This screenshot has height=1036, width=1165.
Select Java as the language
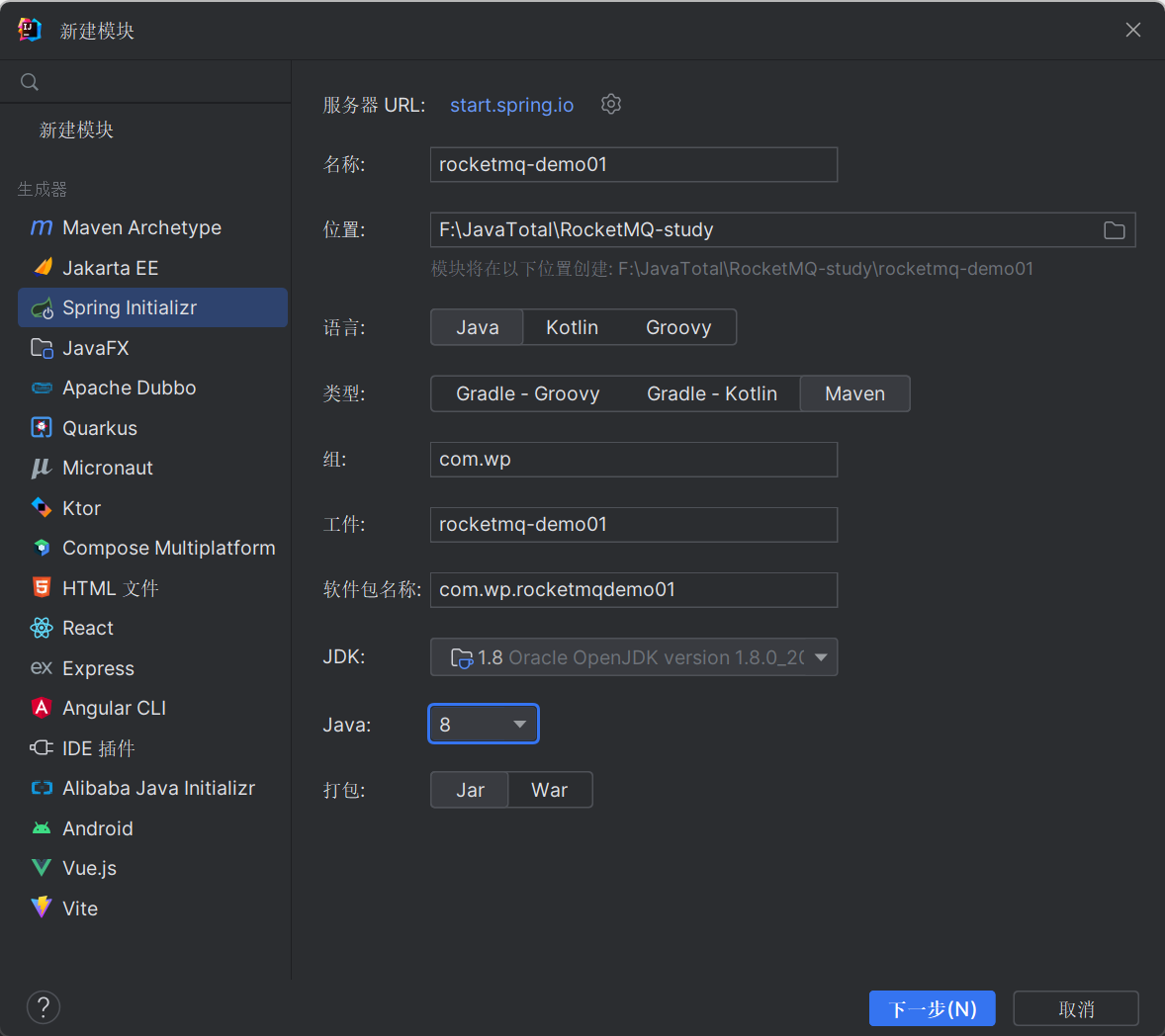[x=477, y=327]
